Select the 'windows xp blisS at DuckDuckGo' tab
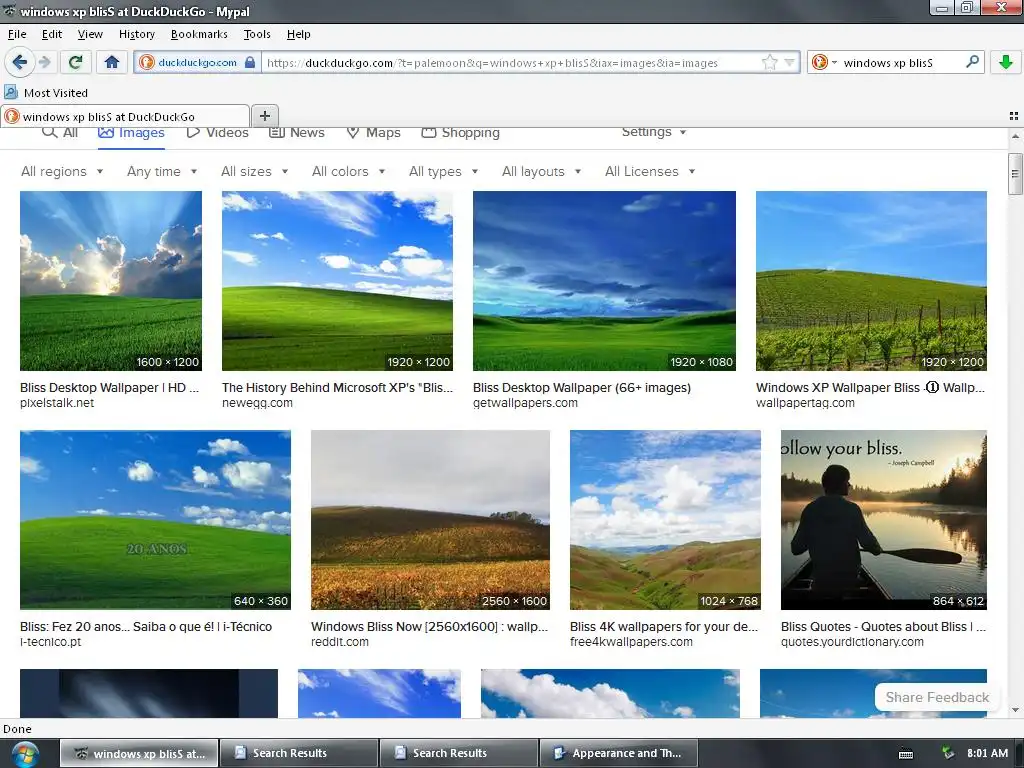The image size is (1024, 768). [x=125, y=116]
